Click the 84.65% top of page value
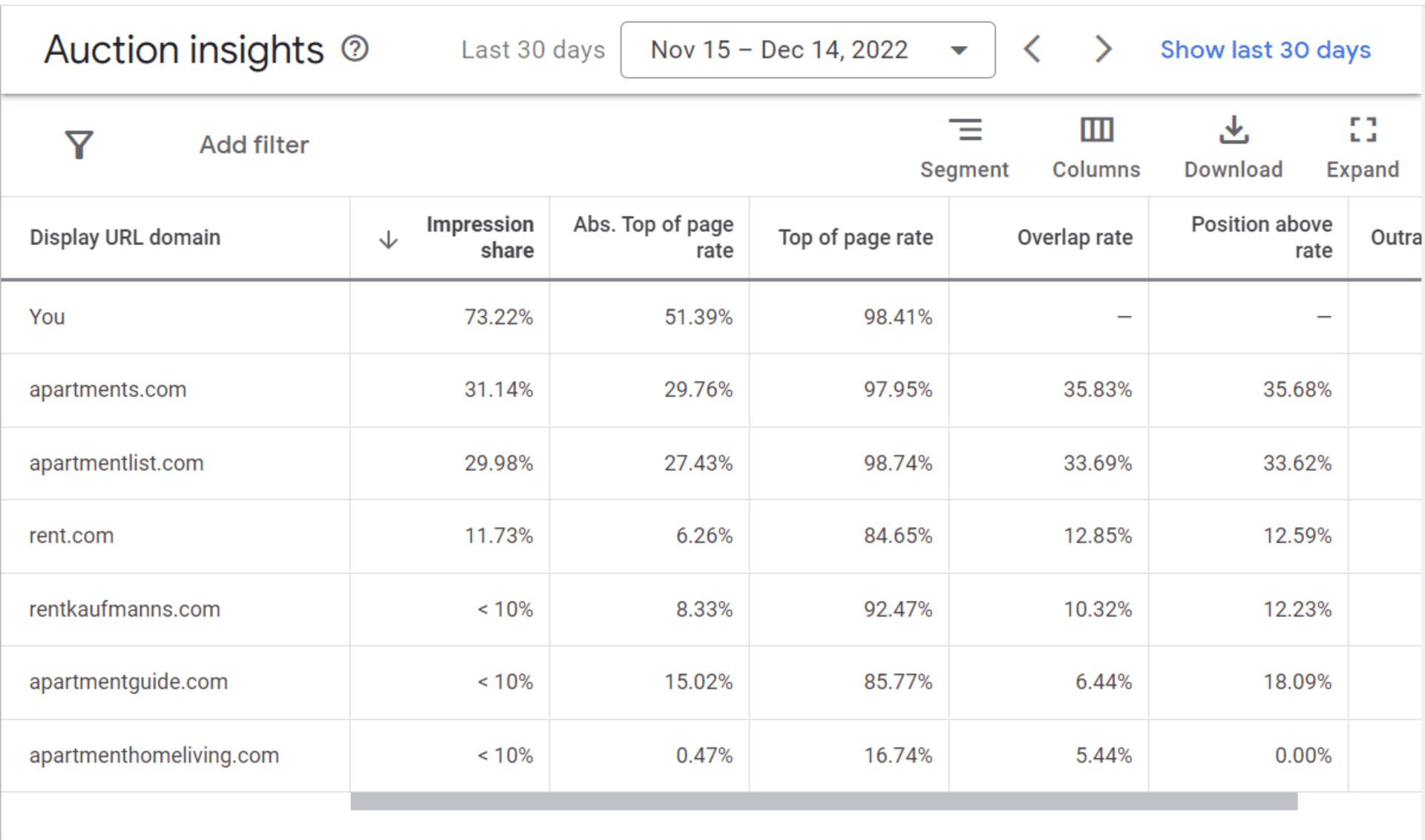1425x840 pixels. pyautogui.click(x=898, y=536)
